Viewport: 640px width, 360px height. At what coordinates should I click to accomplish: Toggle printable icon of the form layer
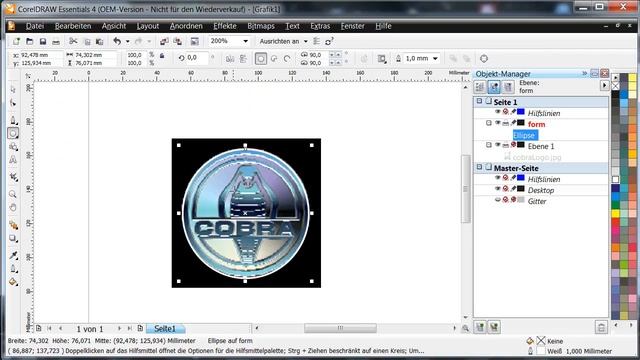click(x=506, y=123)
